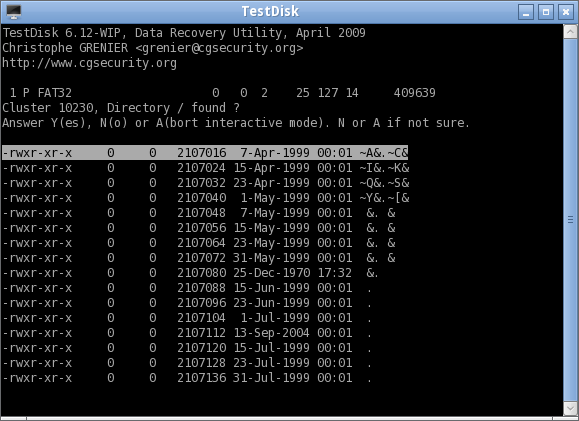This screenshot has width=579, height=421.
Task: Click the sector count 409639
Action: pyautogui.click(x=415, y=93)
